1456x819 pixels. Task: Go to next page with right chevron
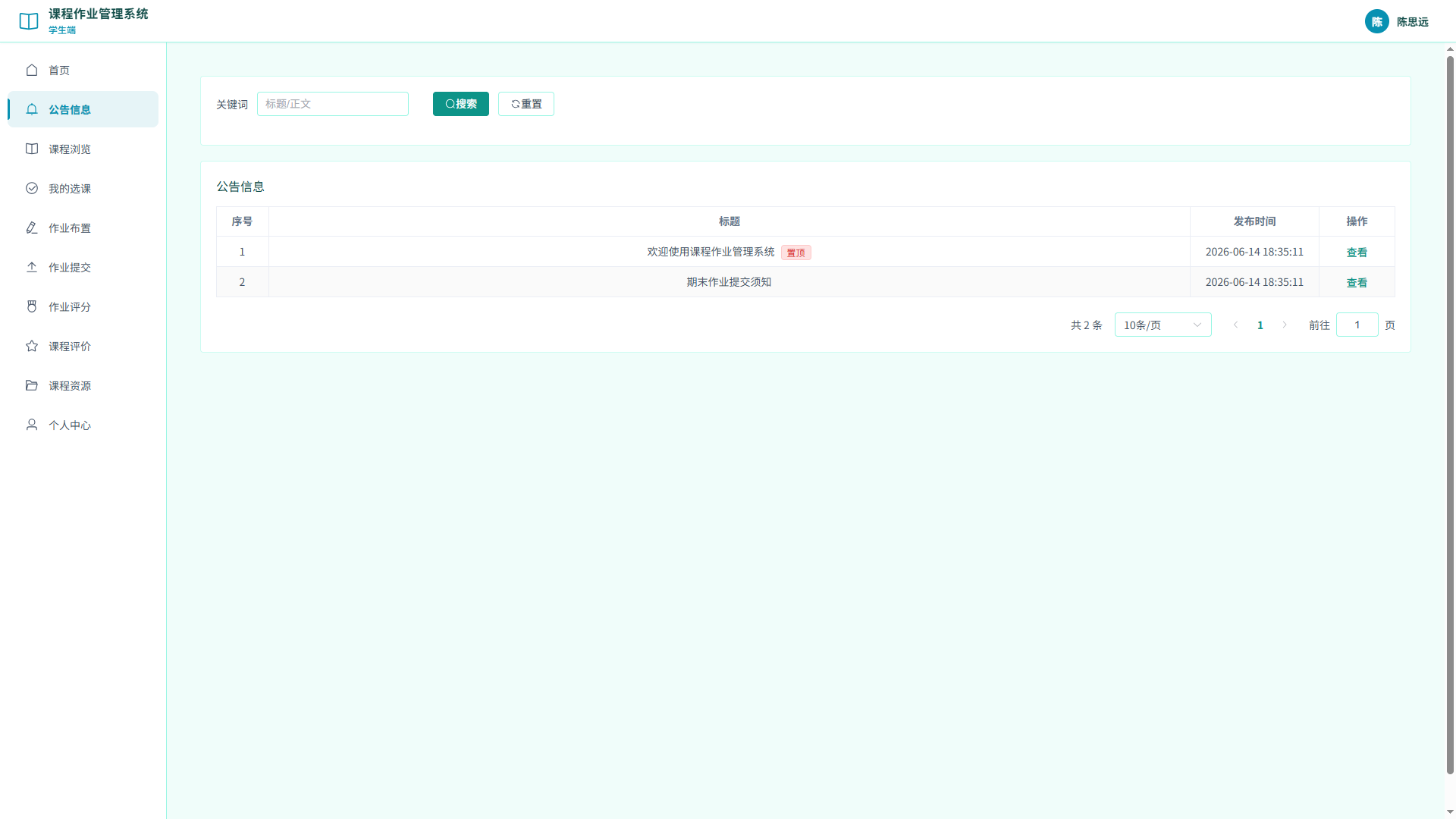coord(1285,325)
